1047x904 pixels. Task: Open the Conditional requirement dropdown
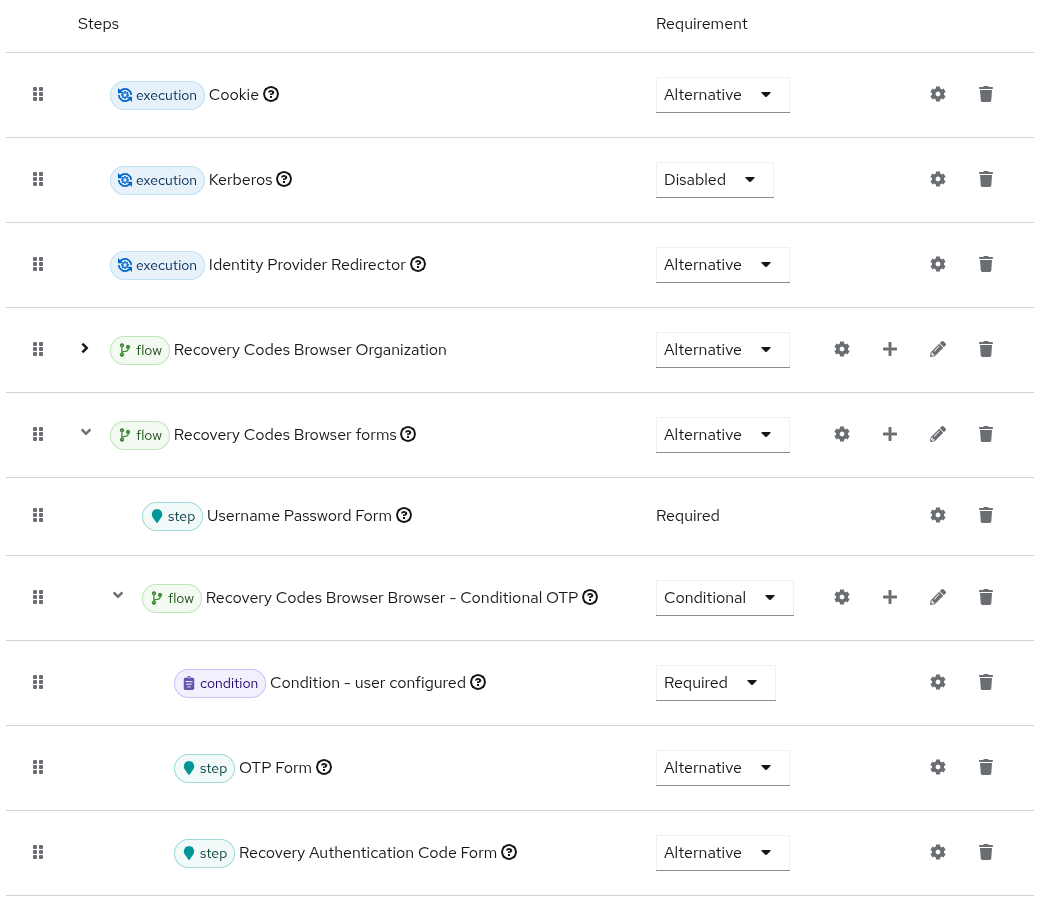tap(724, 597)
